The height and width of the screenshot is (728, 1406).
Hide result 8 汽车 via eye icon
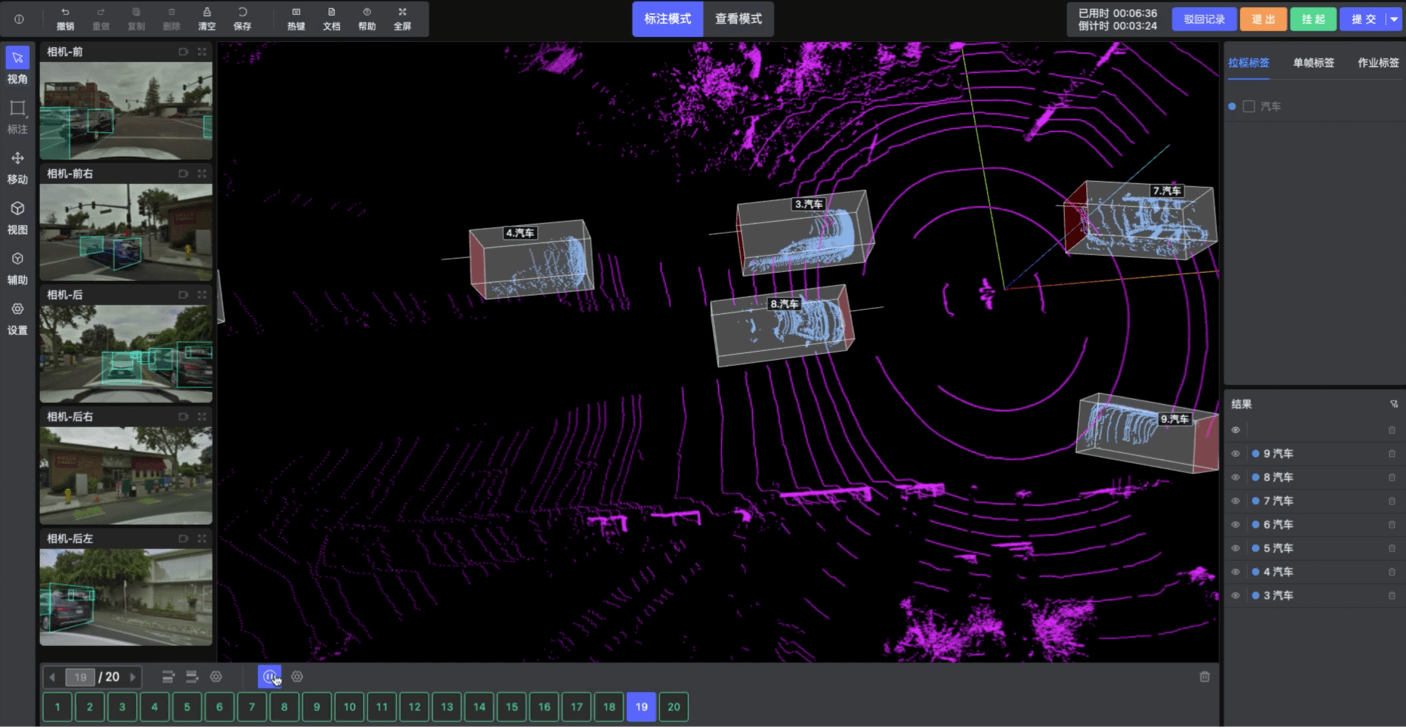pos(1235,478)
